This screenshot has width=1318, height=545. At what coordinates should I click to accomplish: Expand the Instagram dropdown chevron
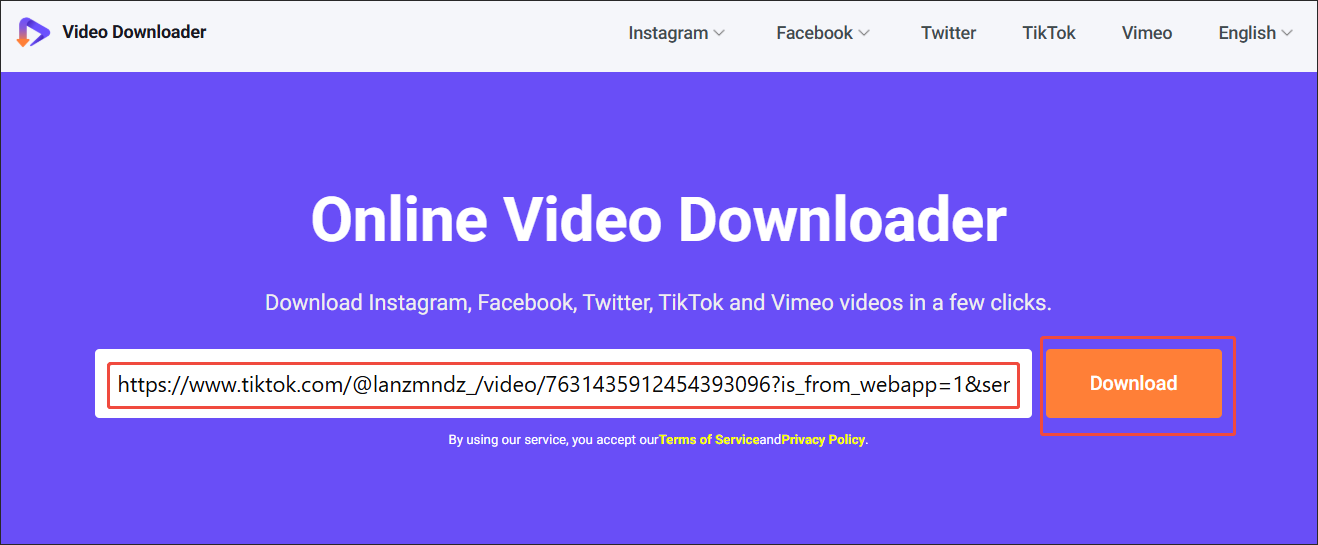(718, 33)
